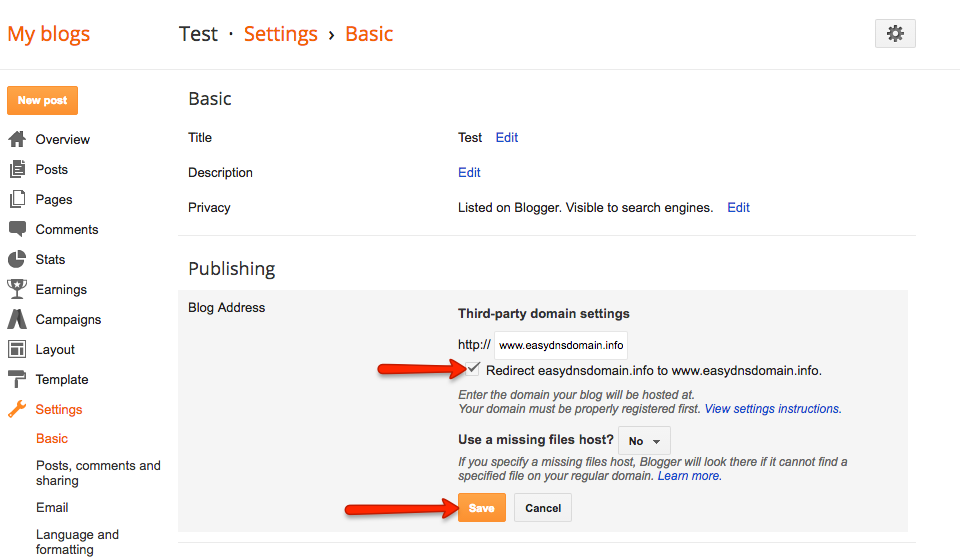The image size is (960, 560).
Task: Select the Basic settings sub-item
Action: click(52, 438)
